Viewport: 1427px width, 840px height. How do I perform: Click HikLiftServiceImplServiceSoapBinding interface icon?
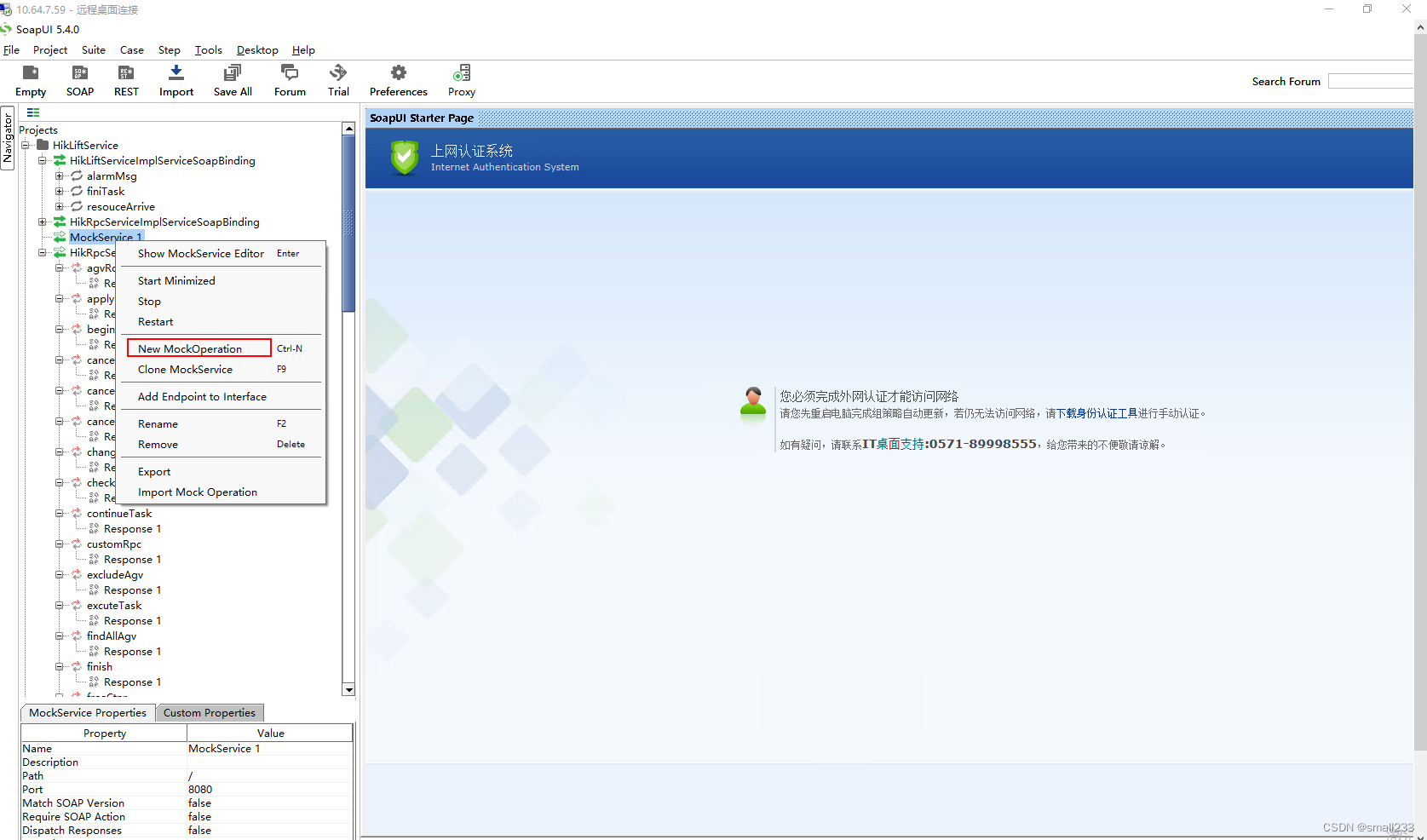(x=60, y=160)
